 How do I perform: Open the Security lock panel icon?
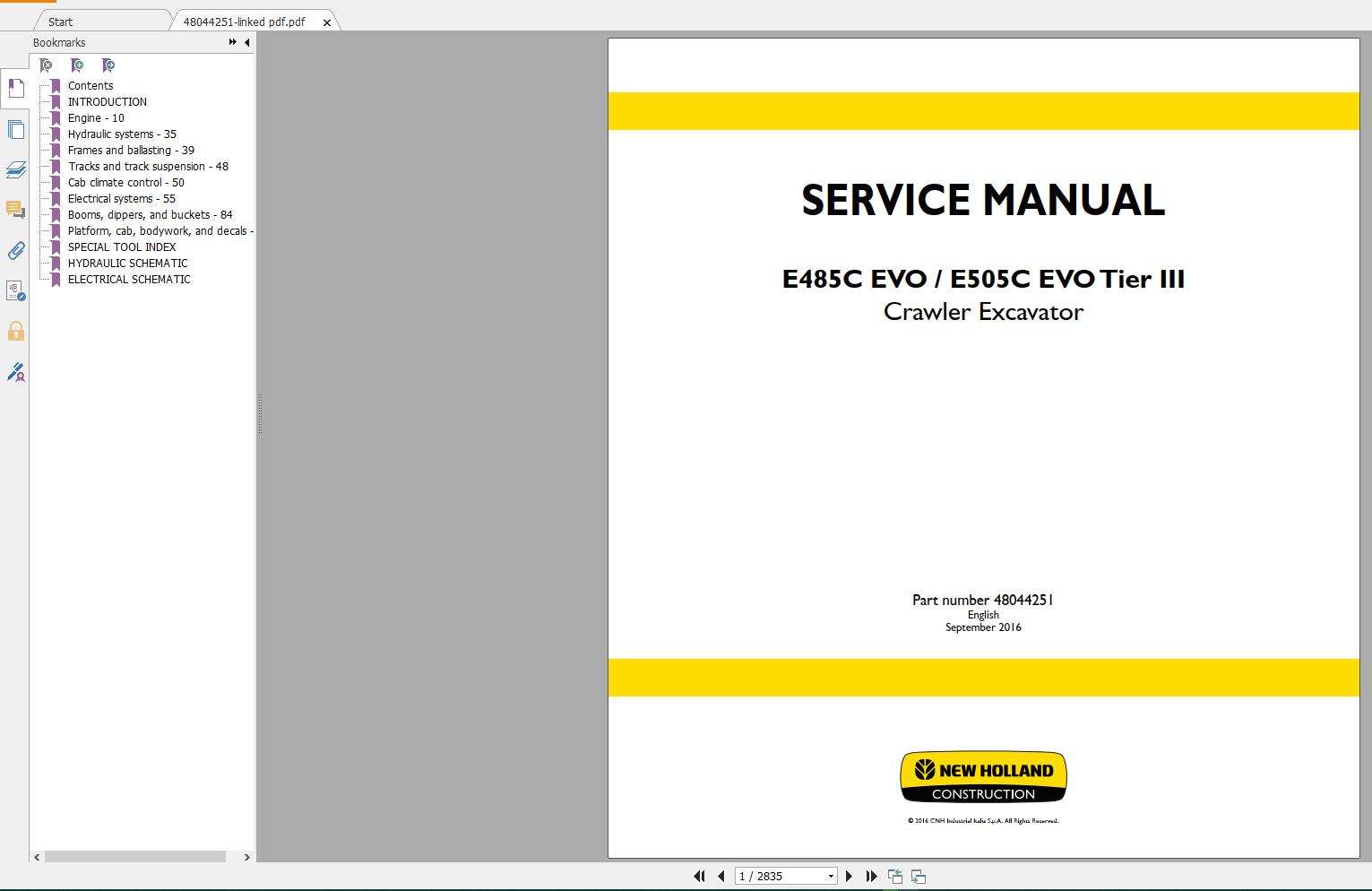click(15, 331)
